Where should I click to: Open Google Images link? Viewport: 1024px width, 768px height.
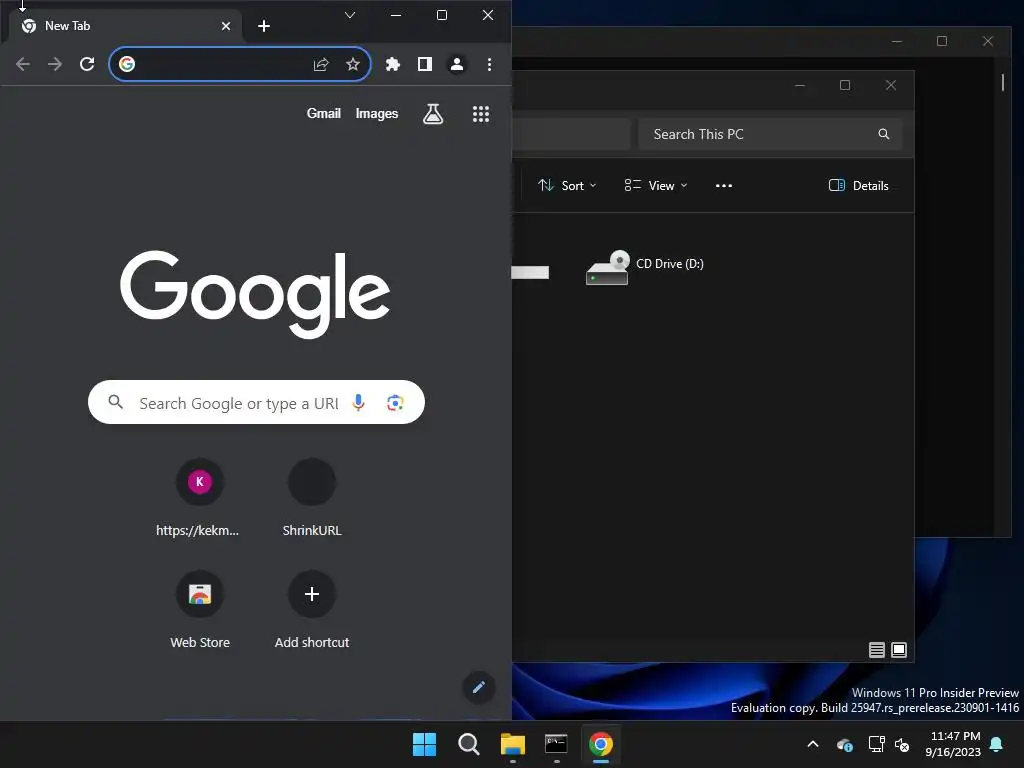tap(377, 114)
